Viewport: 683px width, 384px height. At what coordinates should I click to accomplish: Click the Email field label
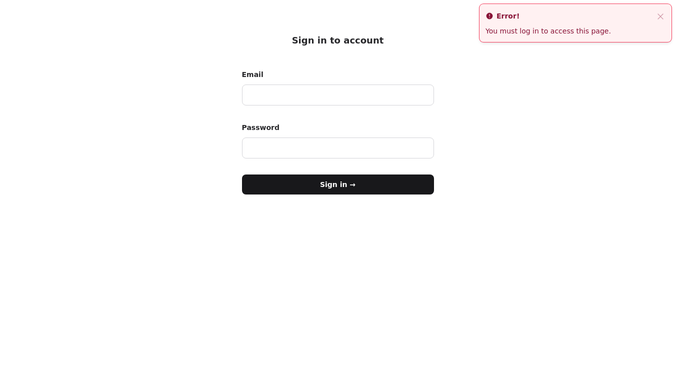(253, 74)
